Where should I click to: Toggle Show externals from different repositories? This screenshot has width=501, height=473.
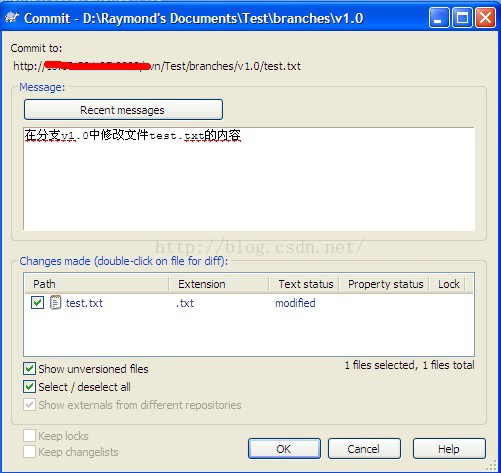[29, 405]
